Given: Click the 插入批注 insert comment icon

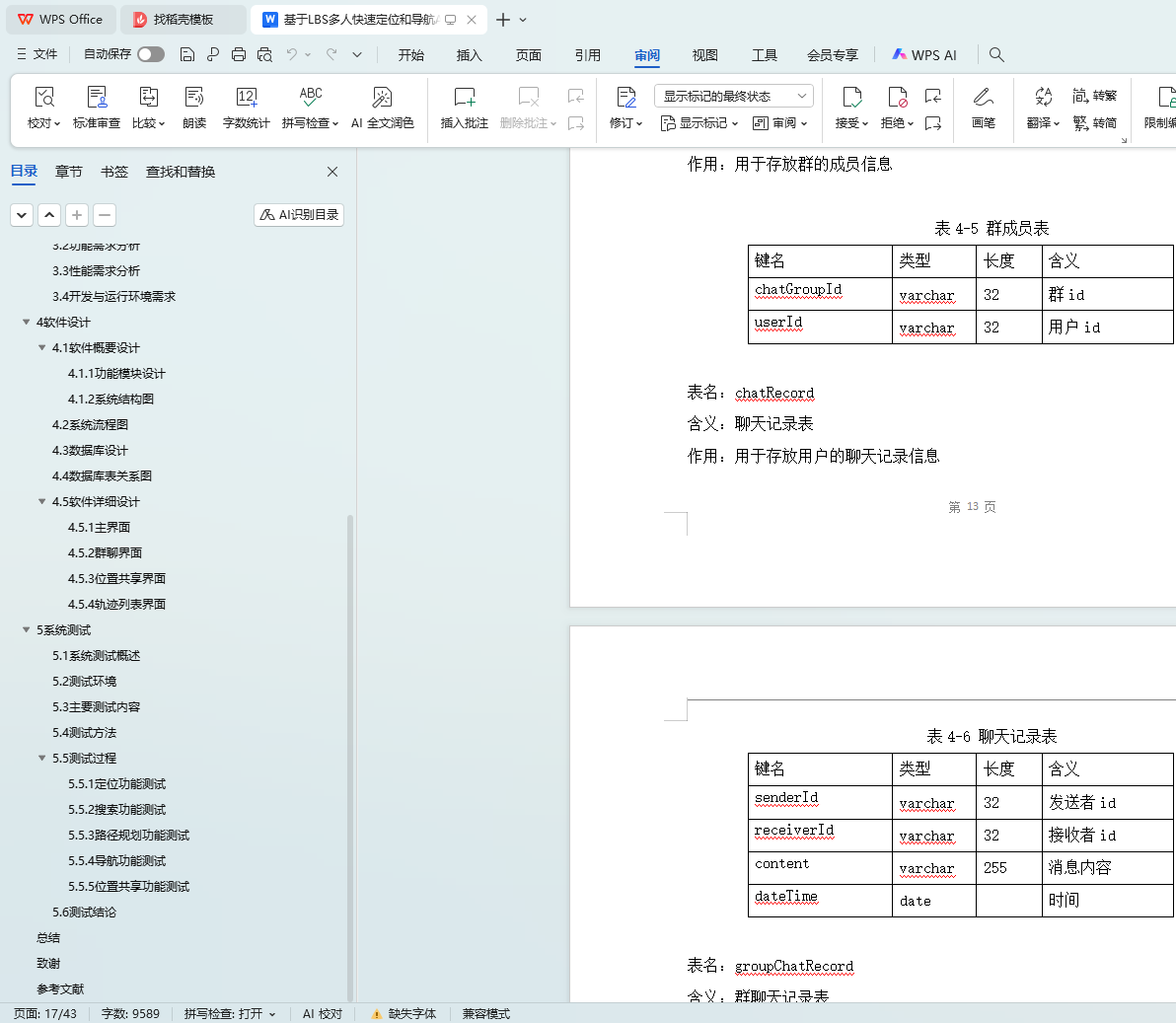Looking at the screenshot, I should [x=464, y=98].
